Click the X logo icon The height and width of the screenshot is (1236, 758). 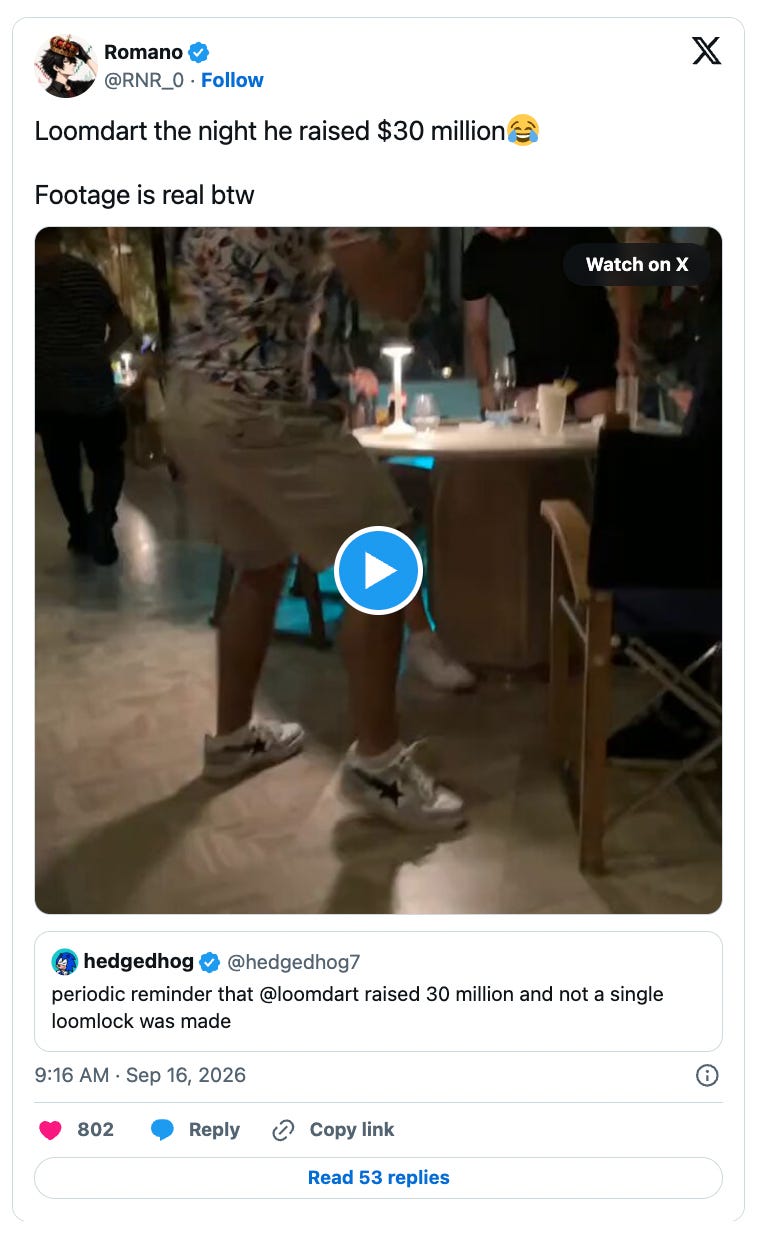pyautogui.click(x=706, y=50)
